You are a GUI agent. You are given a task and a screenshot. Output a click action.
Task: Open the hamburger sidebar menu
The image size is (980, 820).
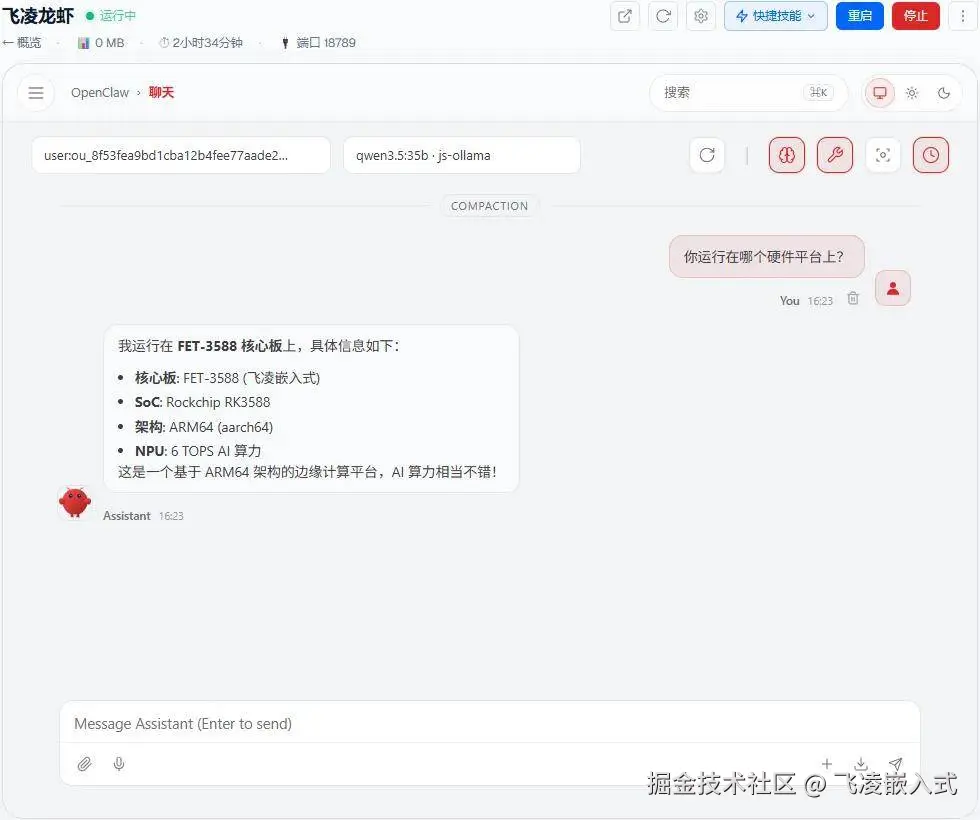[x=36, y=92]
